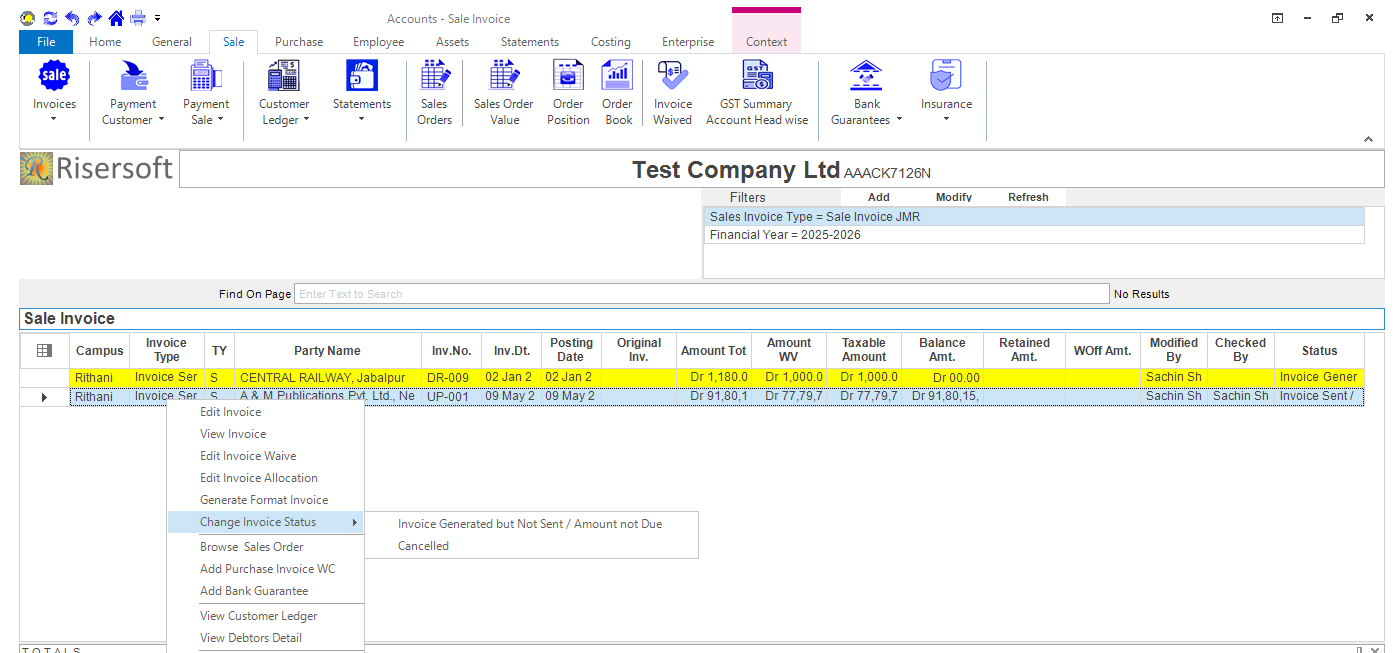Viewport: 1397px width, 653px height.
Task: Click the Bank Guarantees icon
Action: [x=866, y=76]
